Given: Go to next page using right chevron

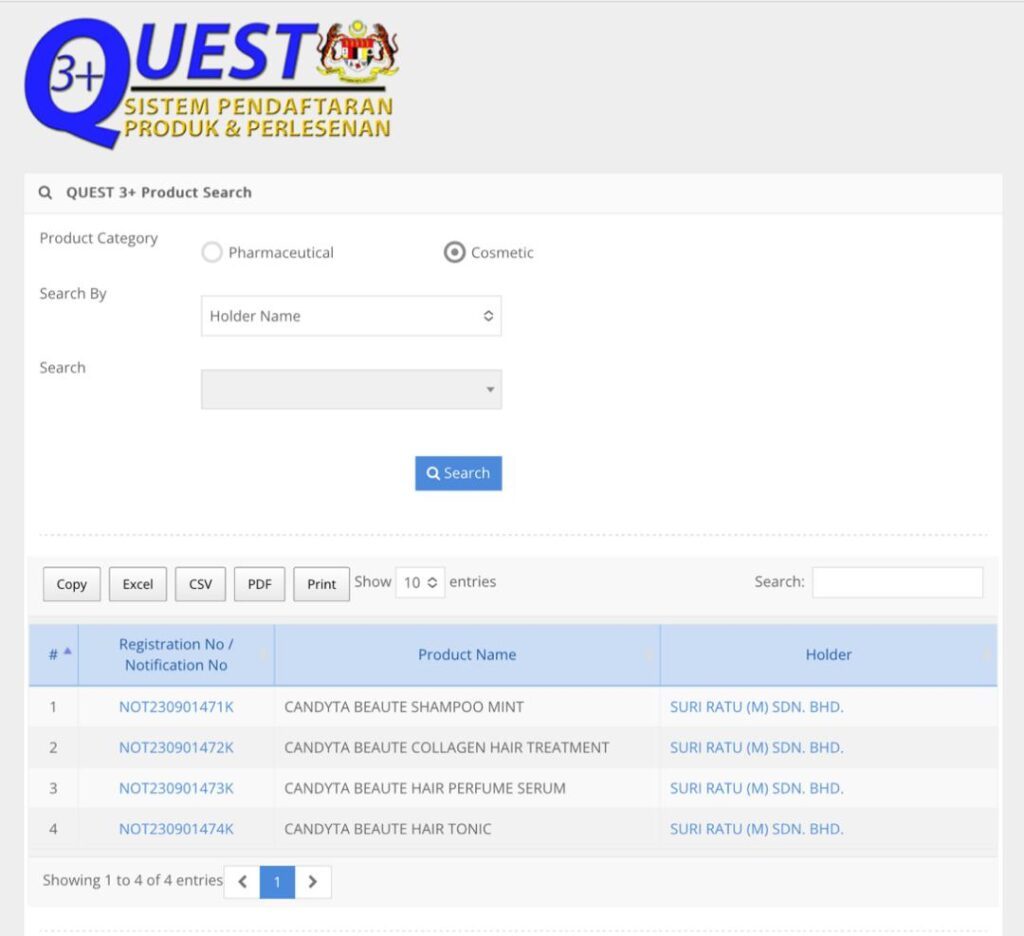Looking at the screenshot, I should [313, 882].
